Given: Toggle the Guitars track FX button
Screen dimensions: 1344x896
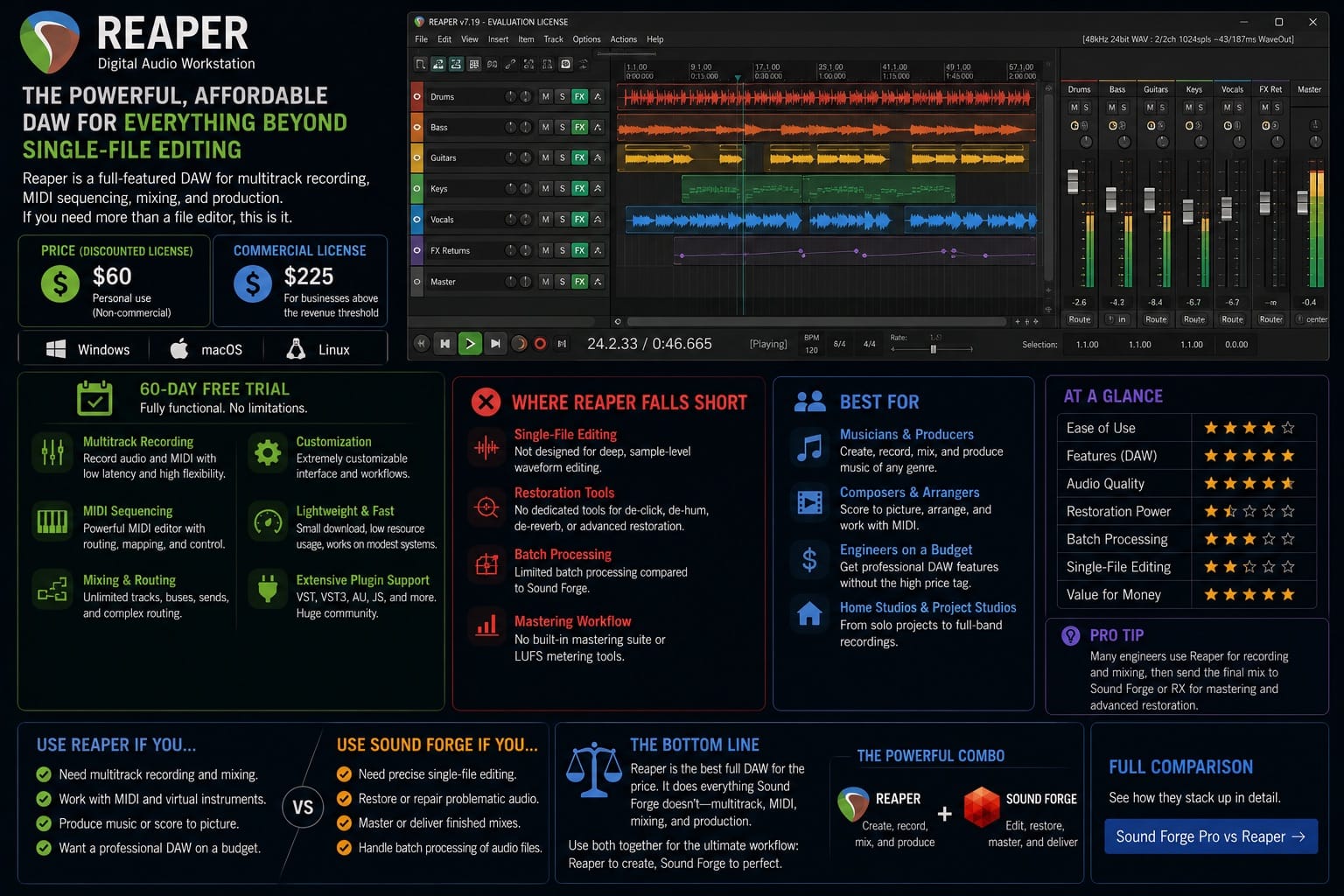Looking at the screenshot, I should tap(579, 158).
